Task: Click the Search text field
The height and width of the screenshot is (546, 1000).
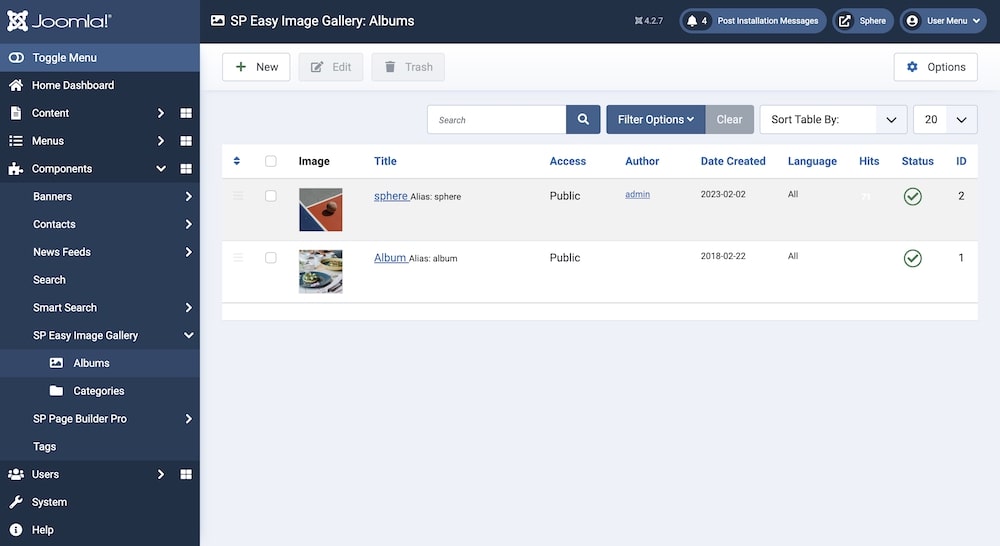Action: click(x=497, y=120)
